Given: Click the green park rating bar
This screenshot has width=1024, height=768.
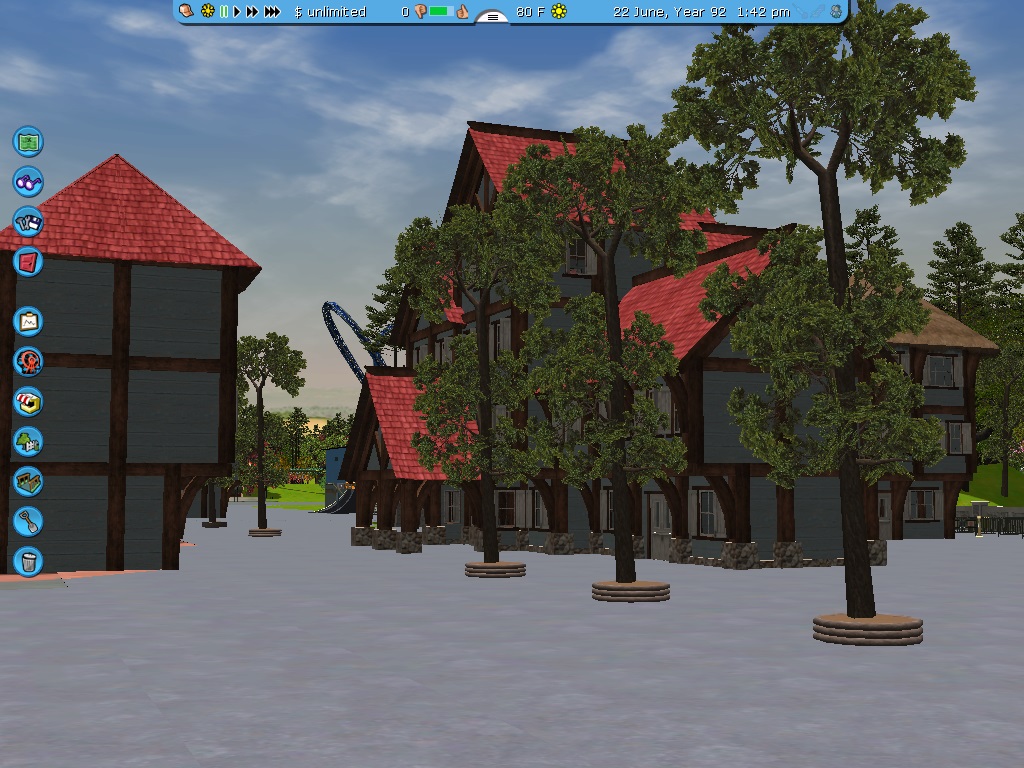Looking at the screenshot, I should 441,12.
